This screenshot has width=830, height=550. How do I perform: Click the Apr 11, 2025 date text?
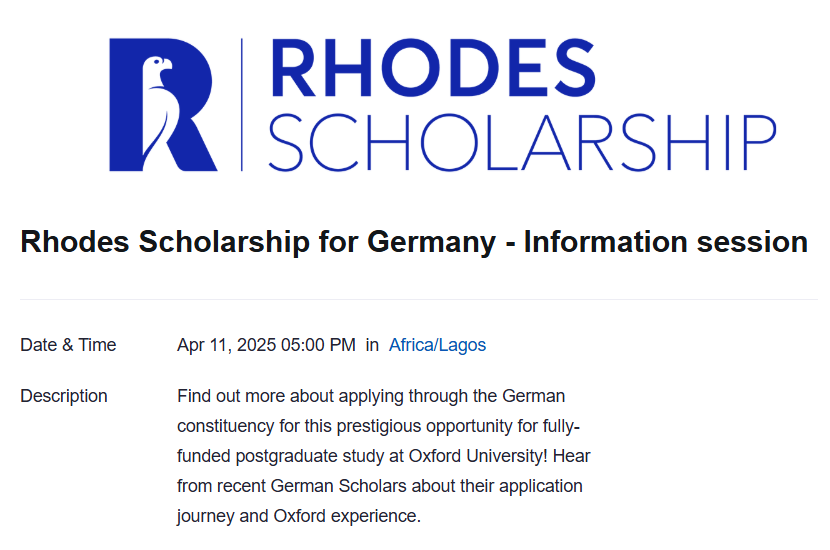click(x=226, y=345)
